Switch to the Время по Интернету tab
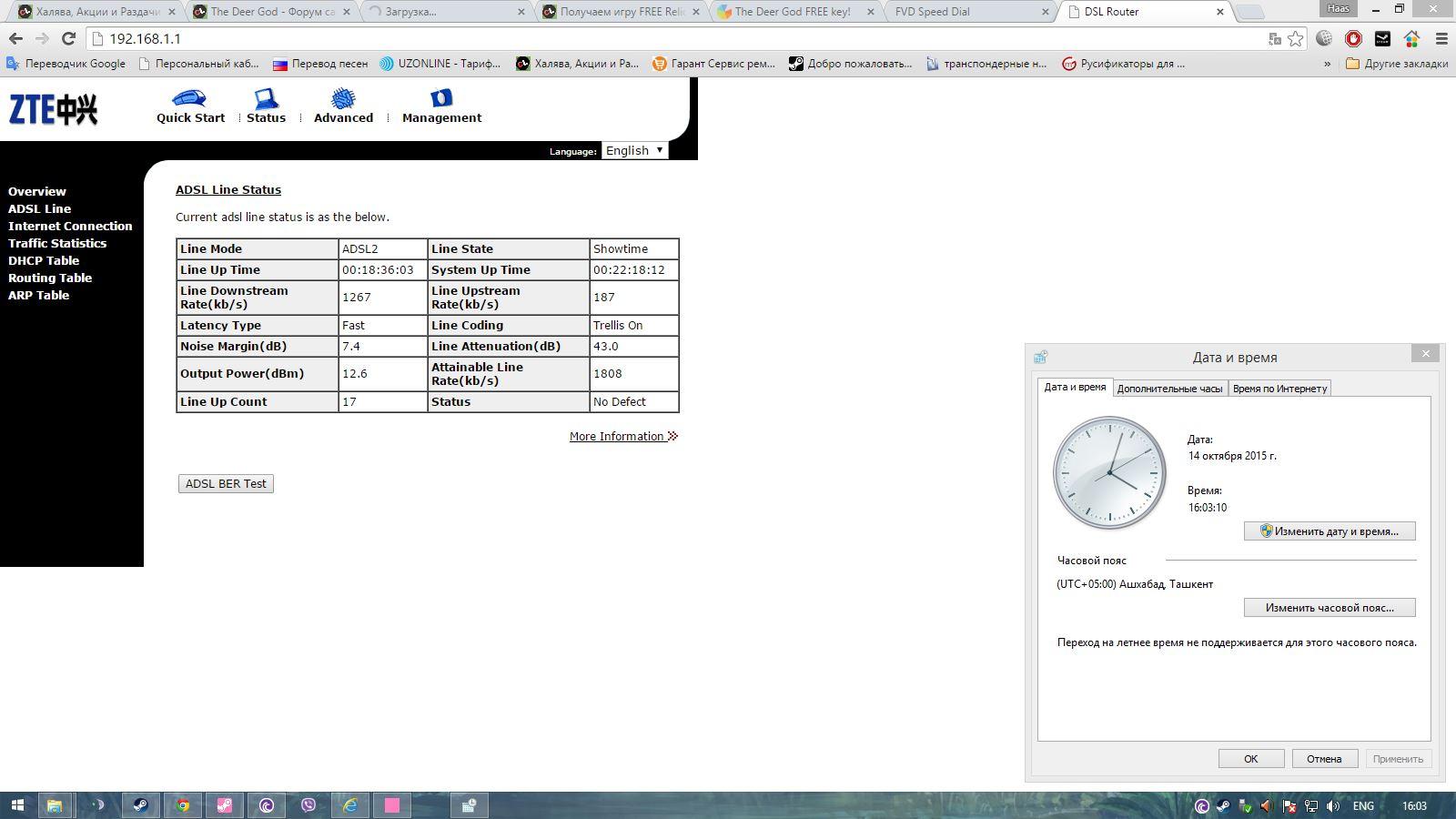The image size is (1456, 819). click(1279, 389)
